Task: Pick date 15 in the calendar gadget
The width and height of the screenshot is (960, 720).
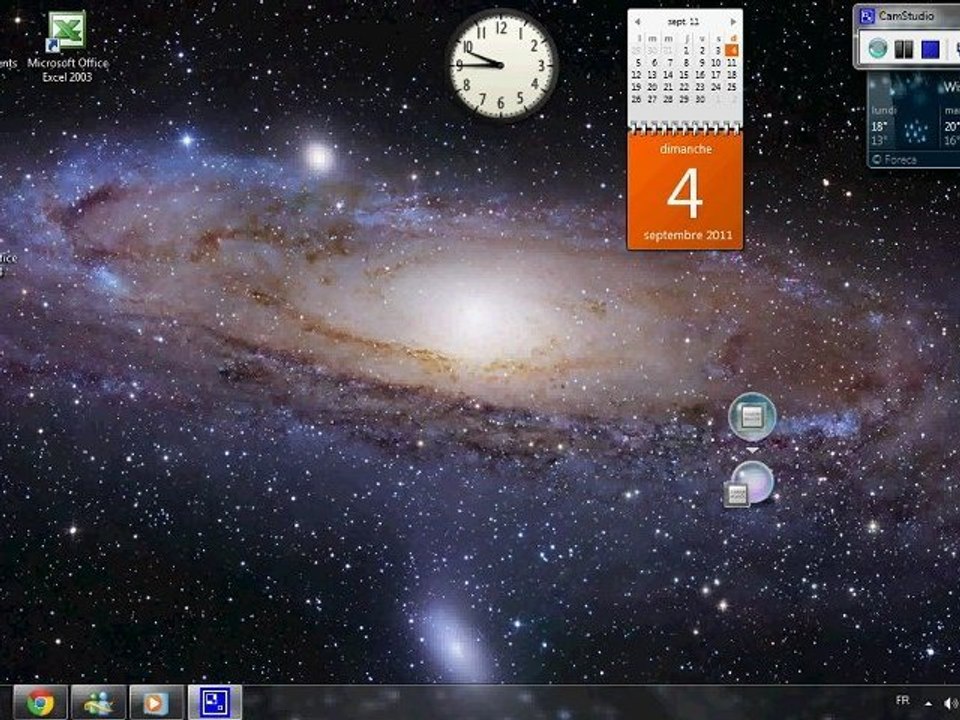Action: coord(684,75)
